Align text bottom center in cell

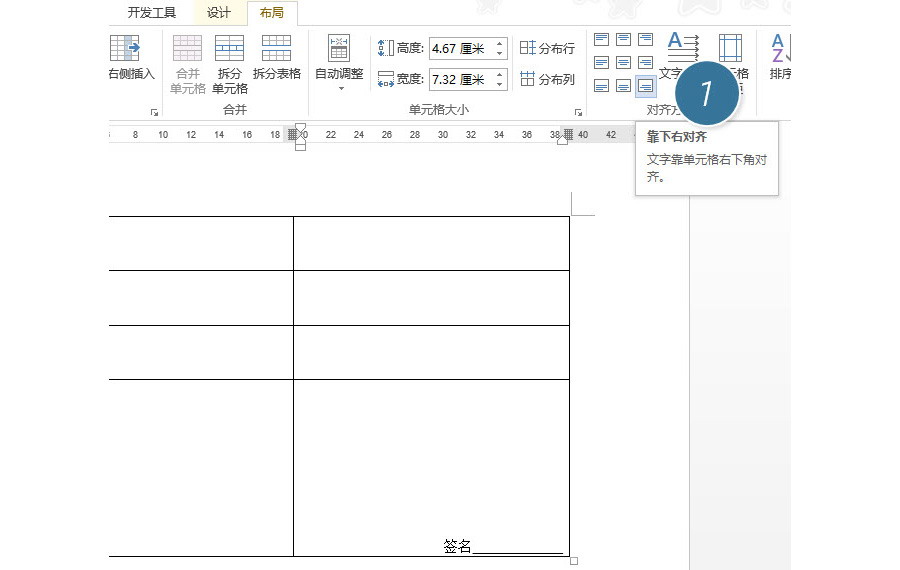point(623,86)
